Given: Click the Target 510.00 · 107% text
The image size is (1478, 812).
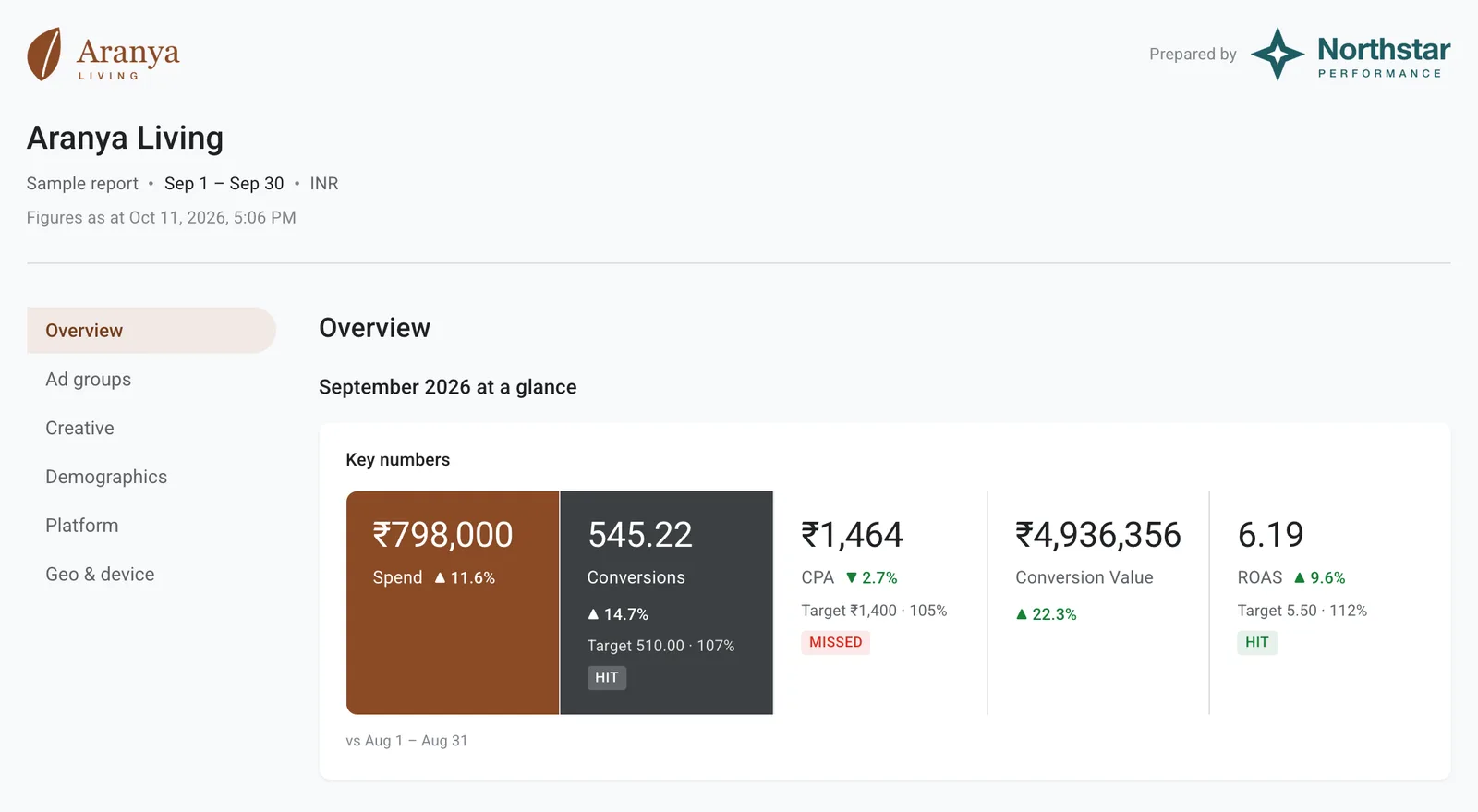Looking at the screenshot, I should coord(660,646).
